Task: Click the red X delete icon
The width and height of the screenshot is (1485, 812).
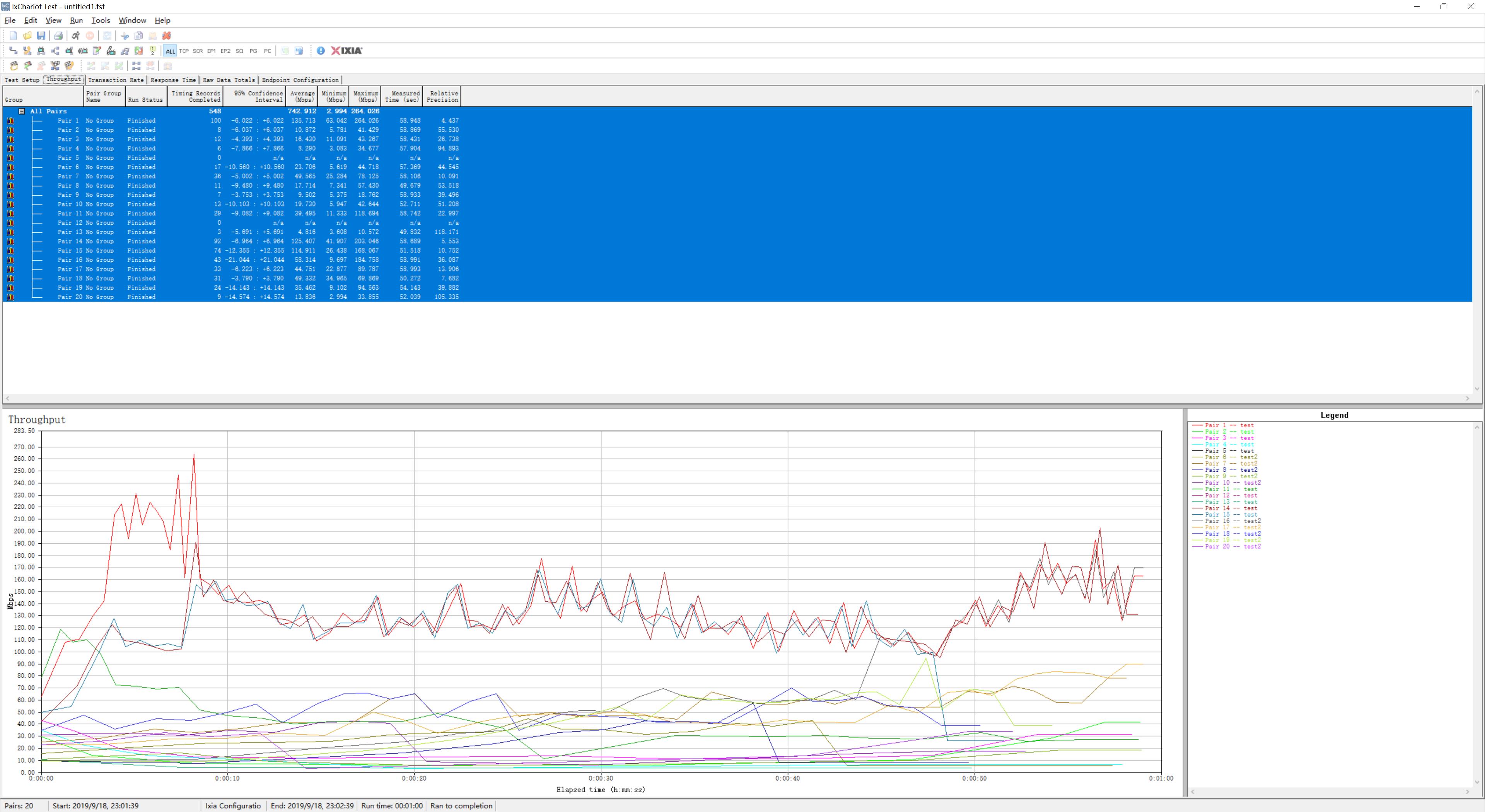Action: pos(167,36)
